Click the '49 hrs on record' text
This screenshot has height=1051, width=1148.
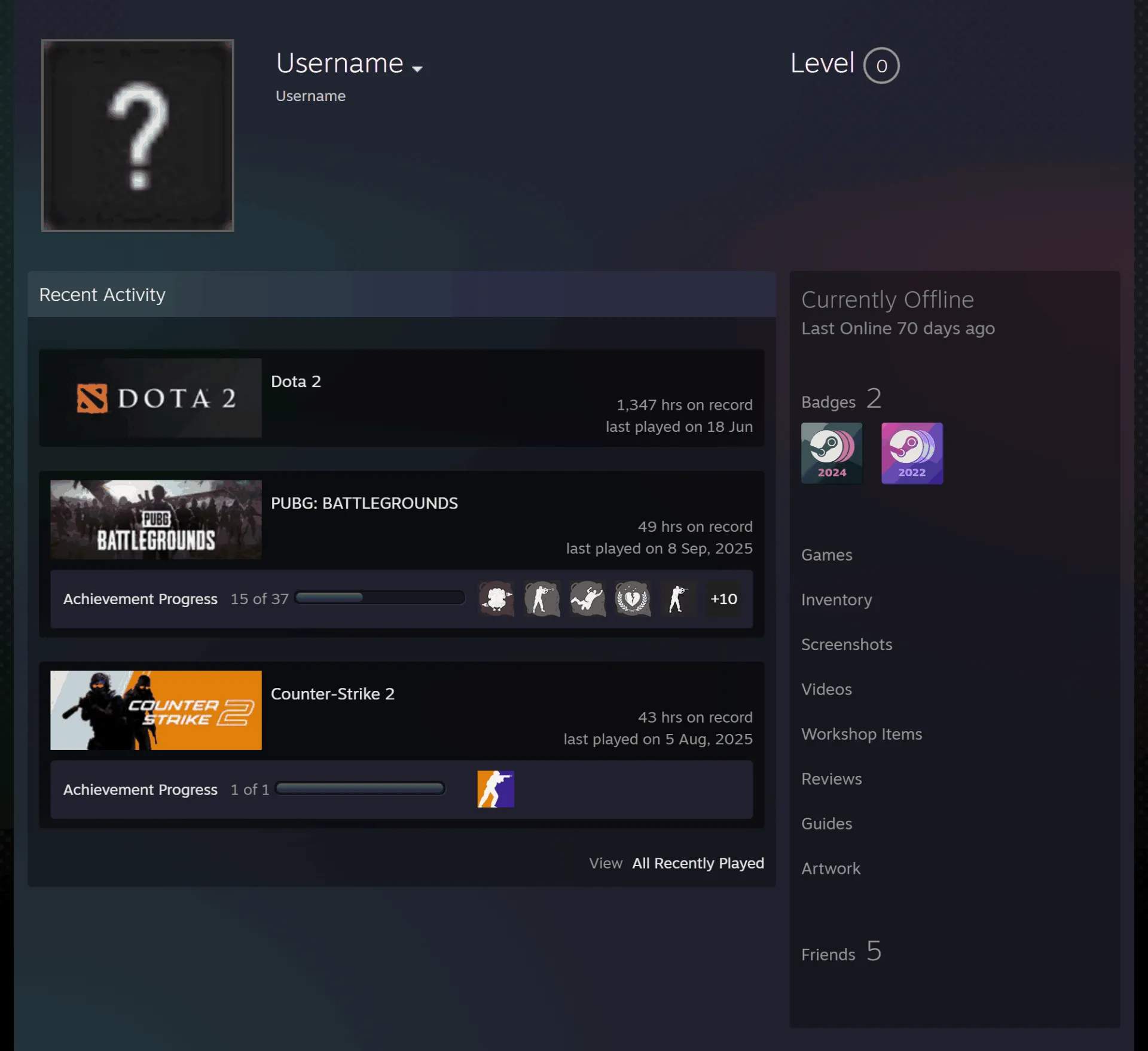695,527
